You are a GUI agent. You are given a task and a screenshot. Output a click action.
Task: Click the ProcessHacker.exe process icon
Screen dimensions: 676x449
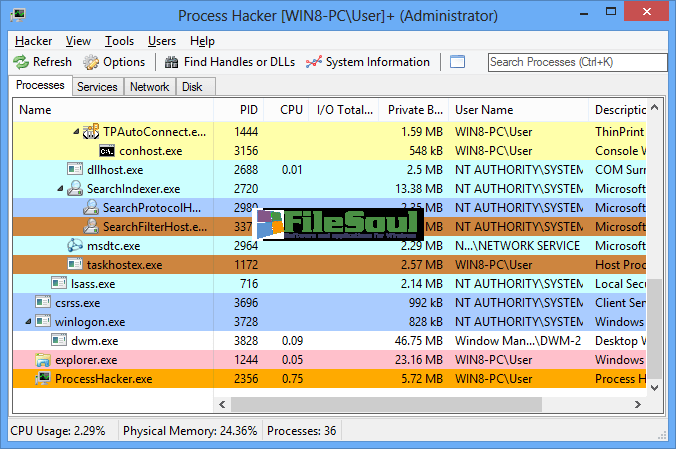point(43,379)
